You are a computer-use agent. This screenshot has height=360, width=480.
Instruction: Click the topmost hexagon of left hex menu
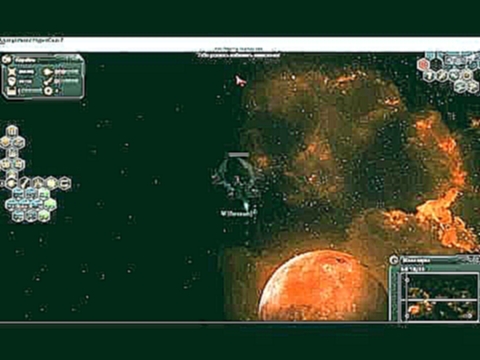click(12, 131)
